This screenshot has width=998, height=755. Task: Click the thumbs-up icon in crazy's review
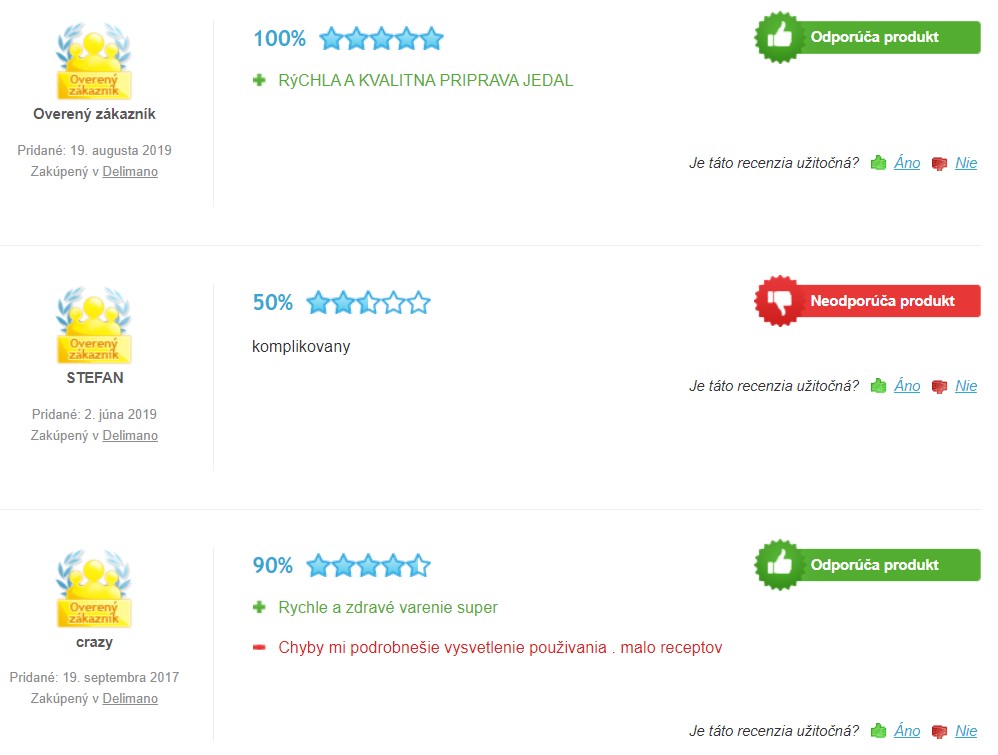click(879, 731)
